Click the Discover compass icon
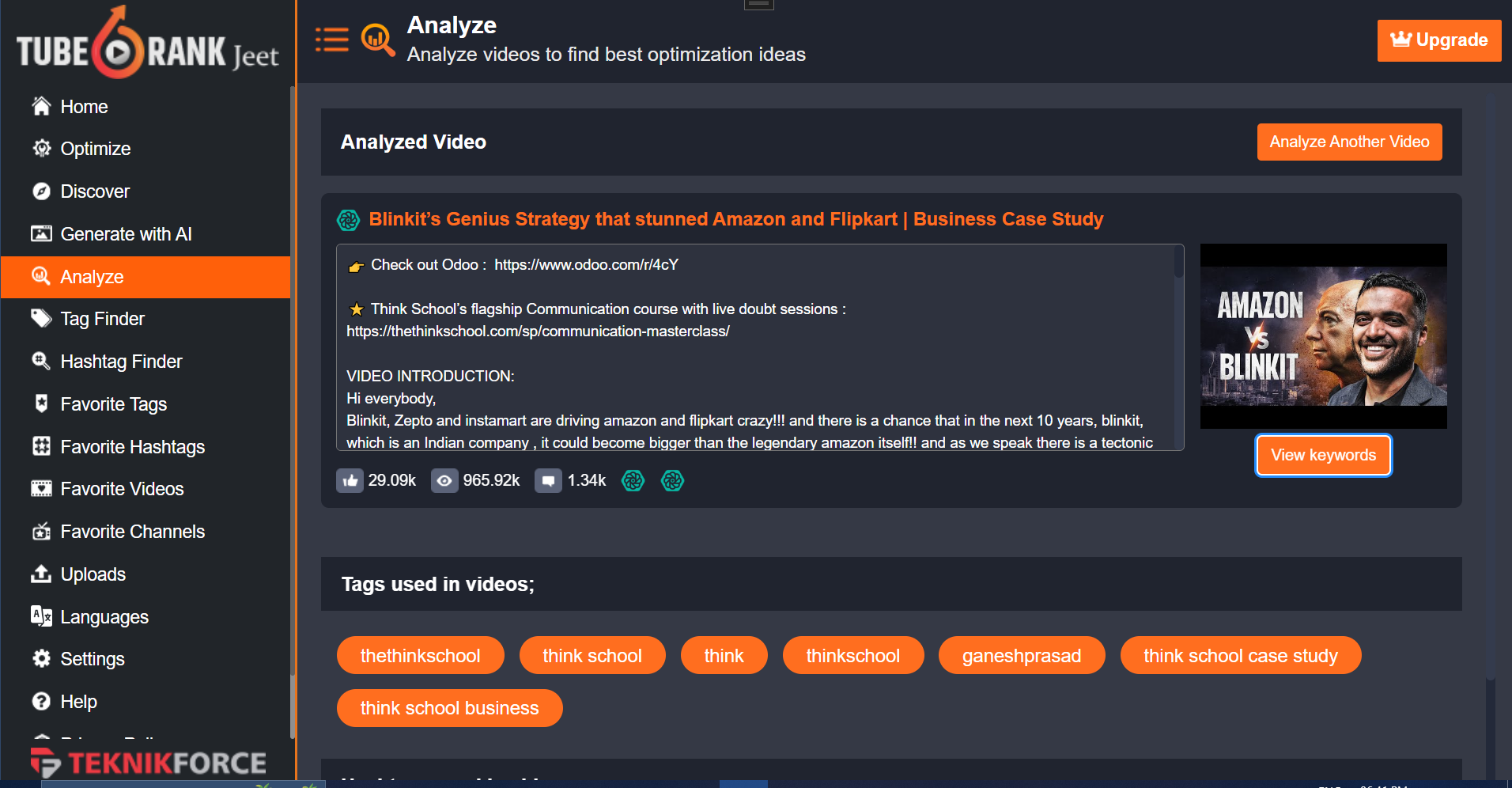This screenshot has width=1512, height=788. [x=41, y=191]
